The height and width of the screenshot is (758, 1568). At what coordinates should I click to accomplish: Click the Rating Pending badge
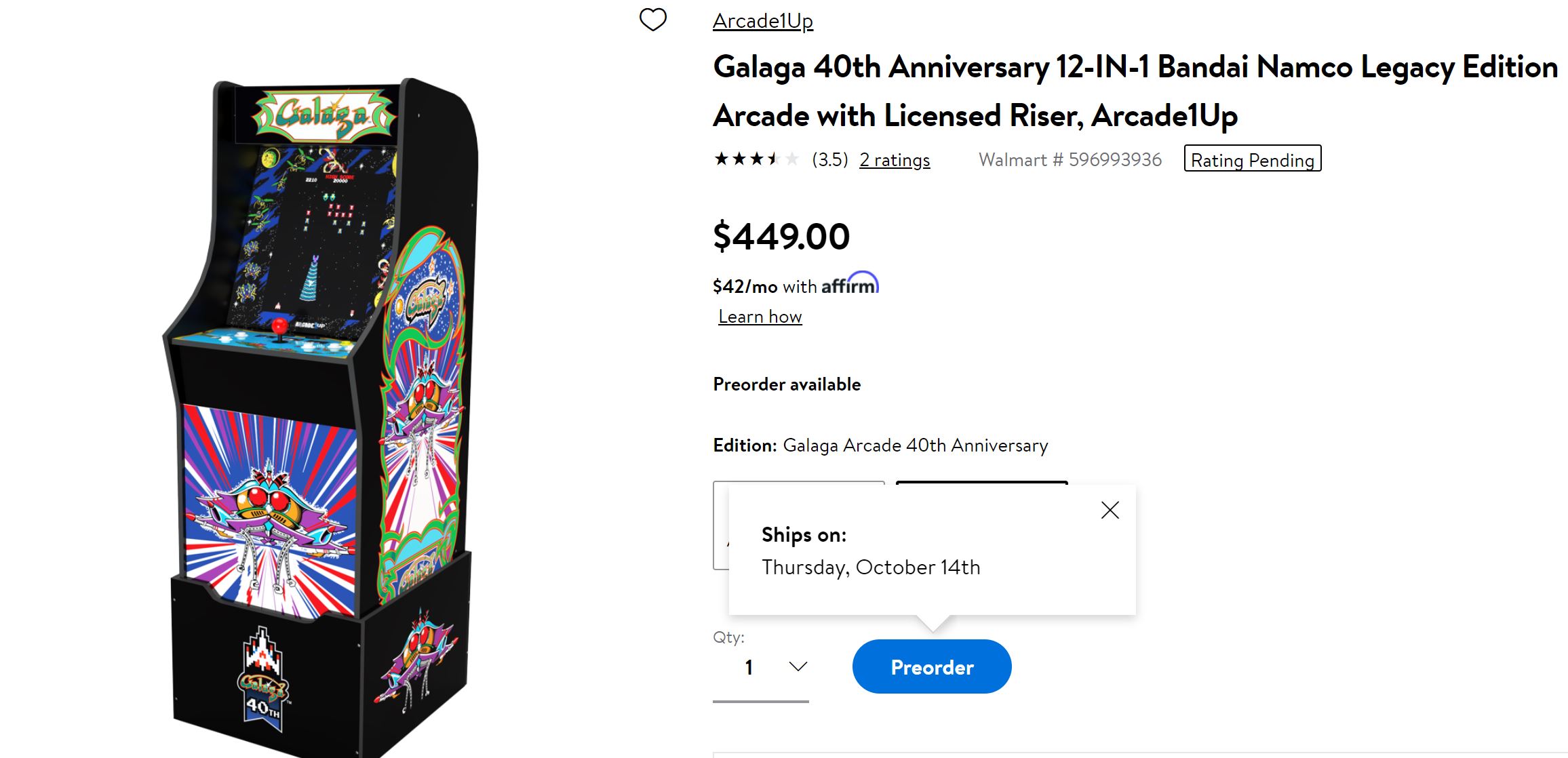[1252, 159]
